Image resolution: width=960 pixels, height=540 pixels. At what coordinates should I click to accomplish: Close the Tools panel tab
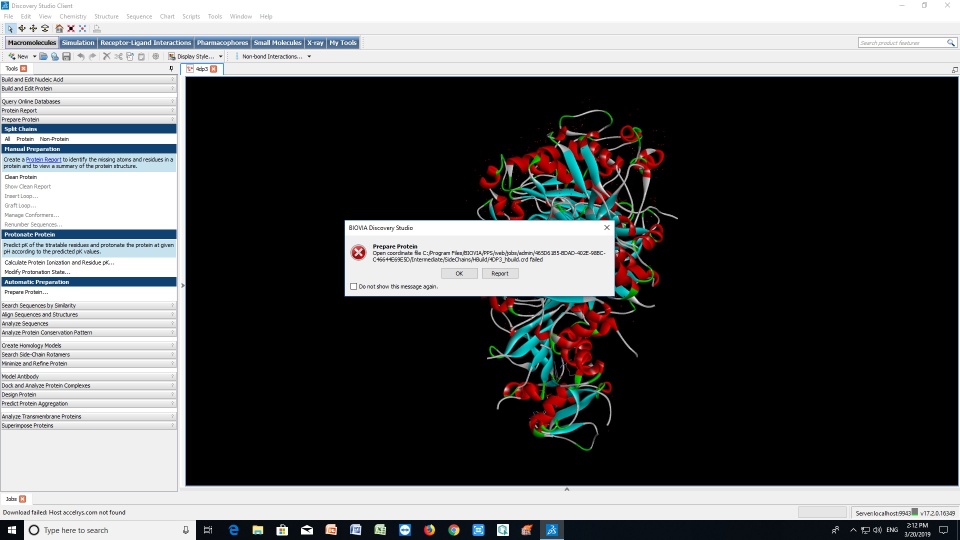tap(23, 69)
